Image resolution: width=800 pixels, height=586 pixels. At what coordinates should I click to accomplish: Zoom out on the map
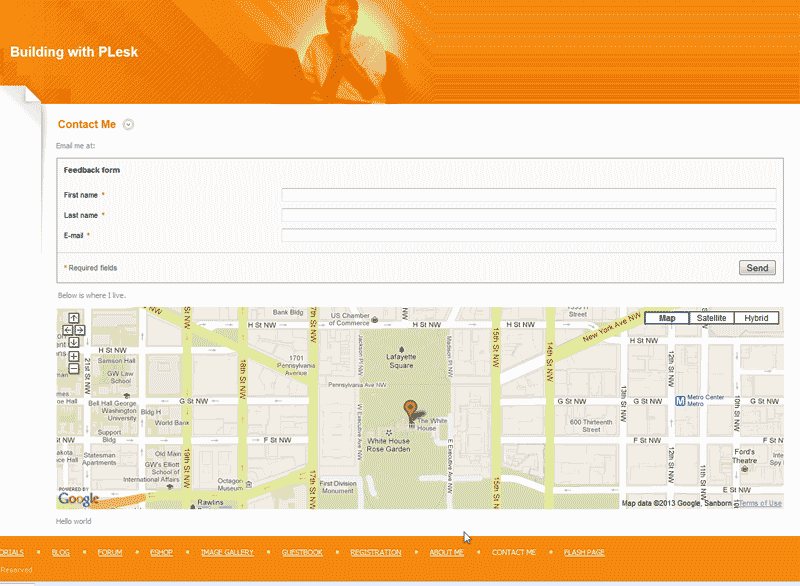(x=73, y=369)
